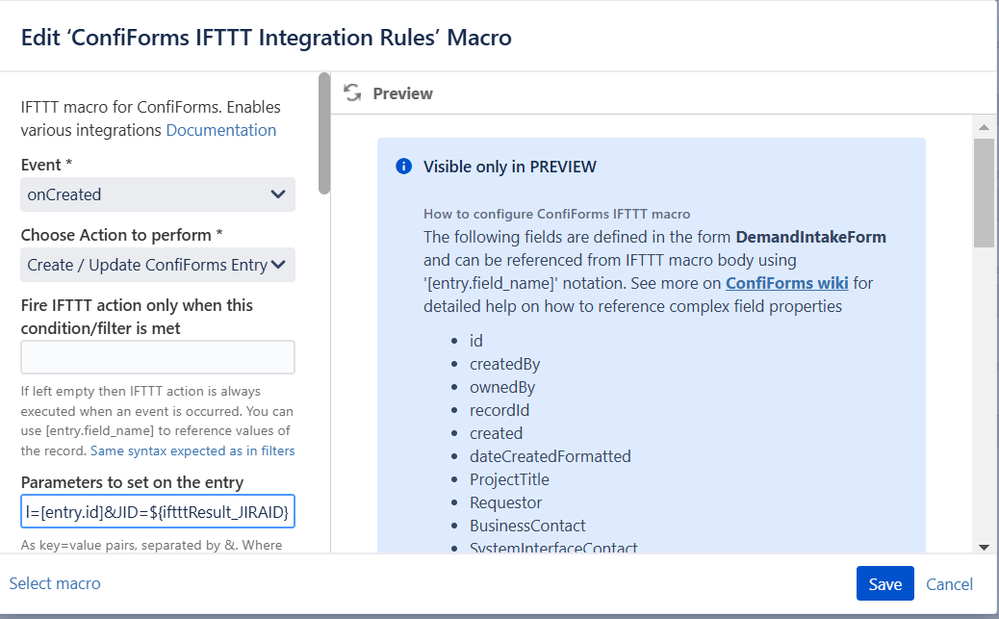Click the Parameters to set on entry field
Viewport: 999px width, 619px height.
(x=157, y=511)
